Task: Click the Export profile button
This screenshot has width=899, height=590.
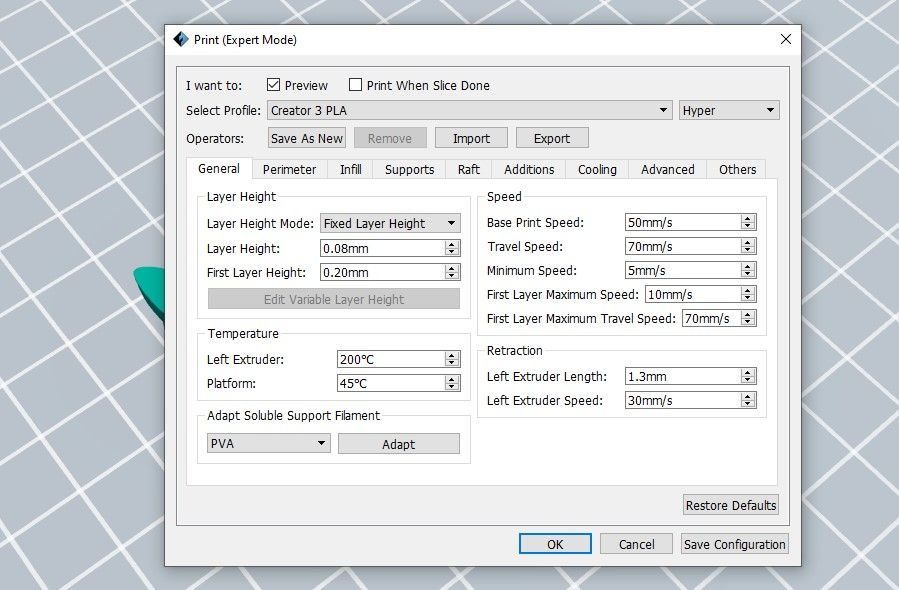Action: (x=551, y=139)
